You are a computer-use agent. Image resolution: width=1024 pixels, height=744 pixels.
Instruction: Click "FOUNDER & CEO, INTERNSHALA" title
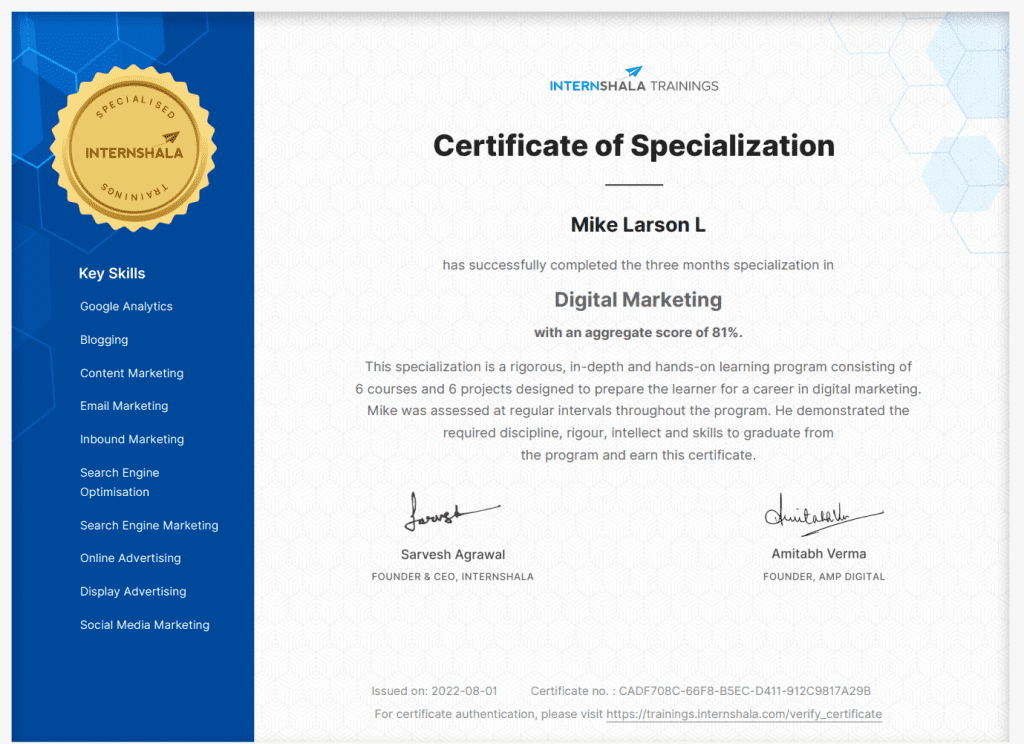click(x=453, y=577)
